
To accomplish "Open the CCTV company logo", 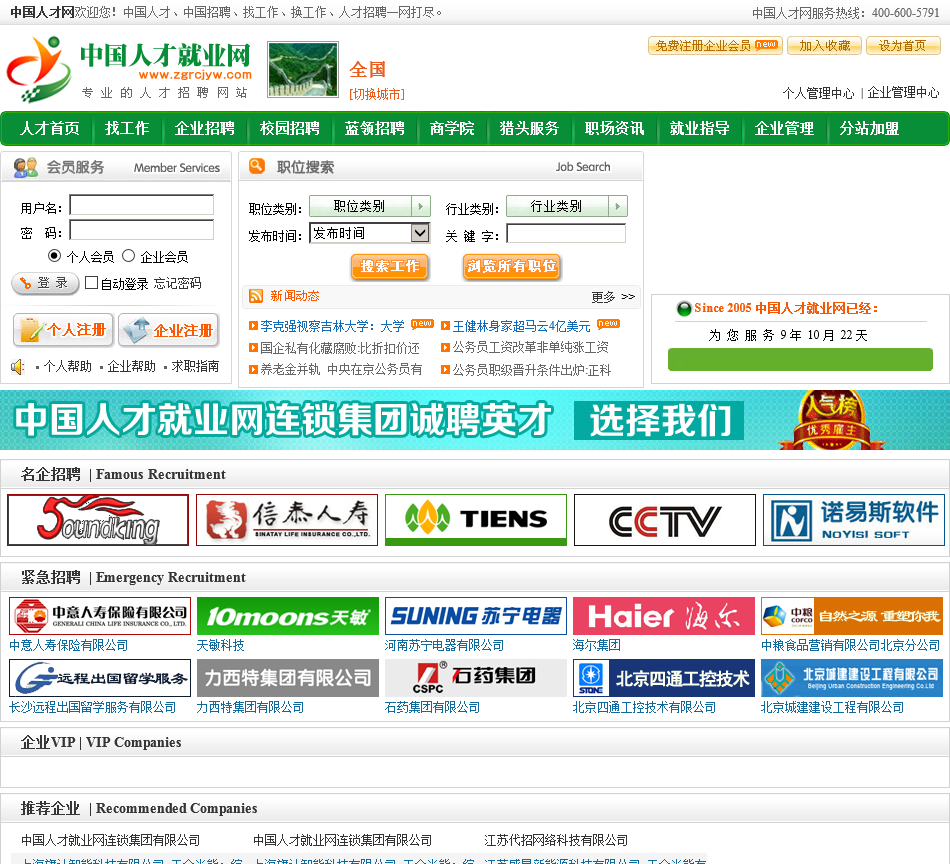I will click(x=665, y=520).
